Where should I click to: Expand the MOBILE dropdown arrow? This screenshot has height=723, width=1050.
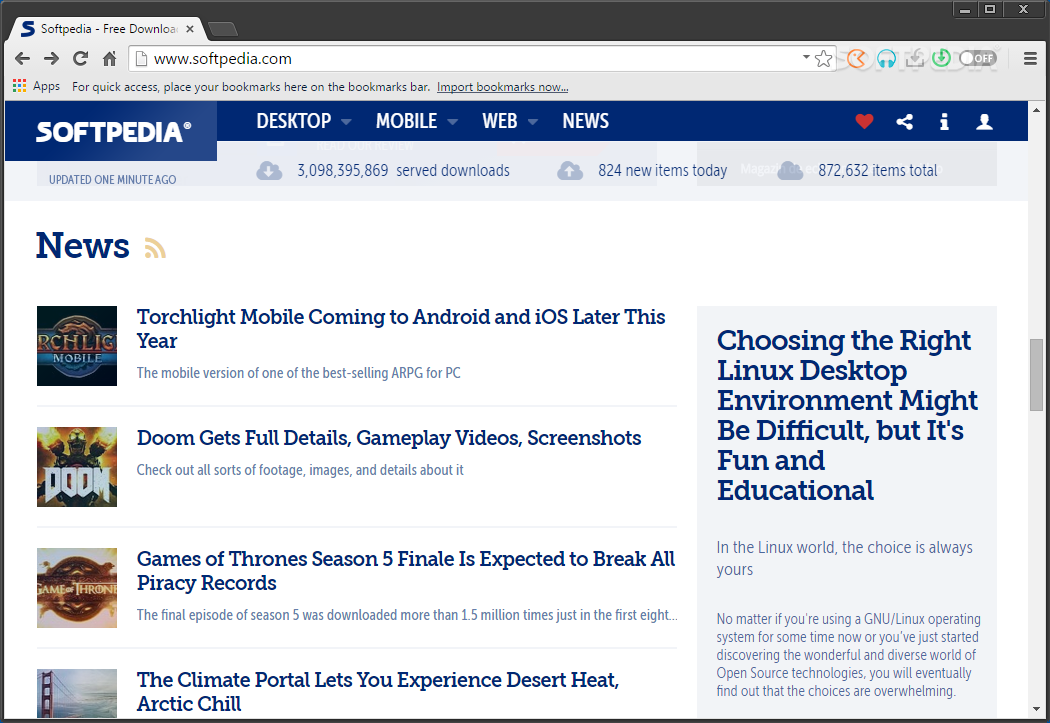453,122
